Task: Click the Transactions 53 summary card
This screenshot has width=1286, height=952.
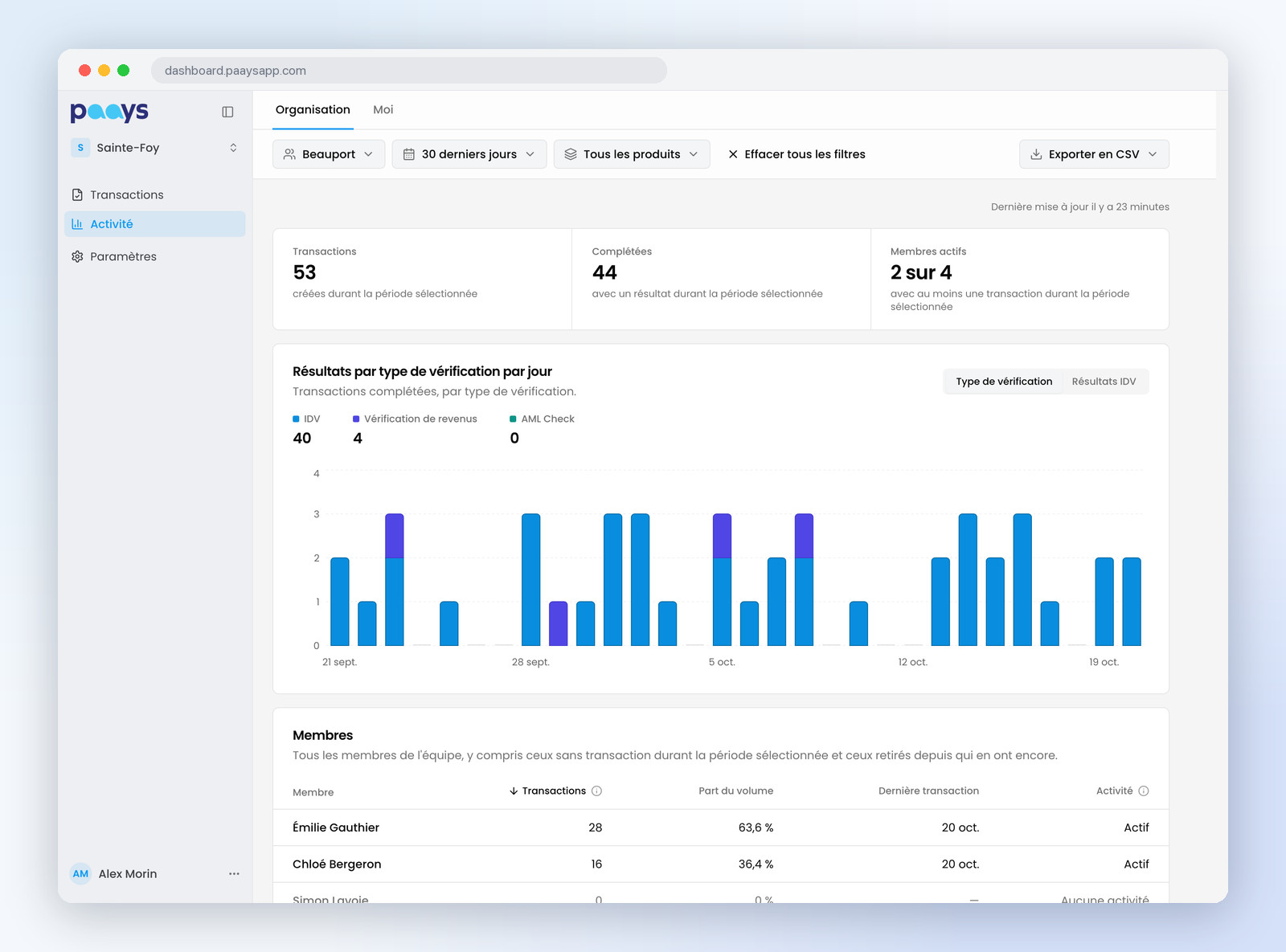Action: coord(422,280)
